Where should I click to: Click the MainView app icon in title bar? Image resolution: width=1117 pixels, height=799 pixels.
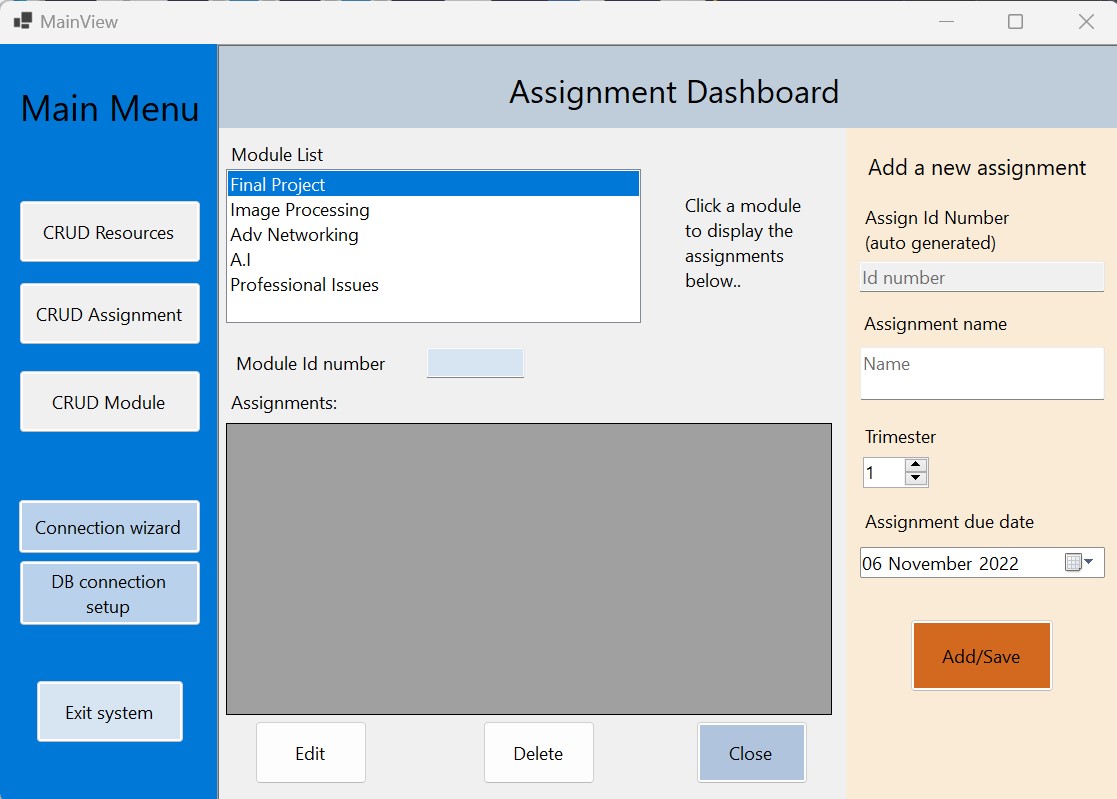[22, 21]
